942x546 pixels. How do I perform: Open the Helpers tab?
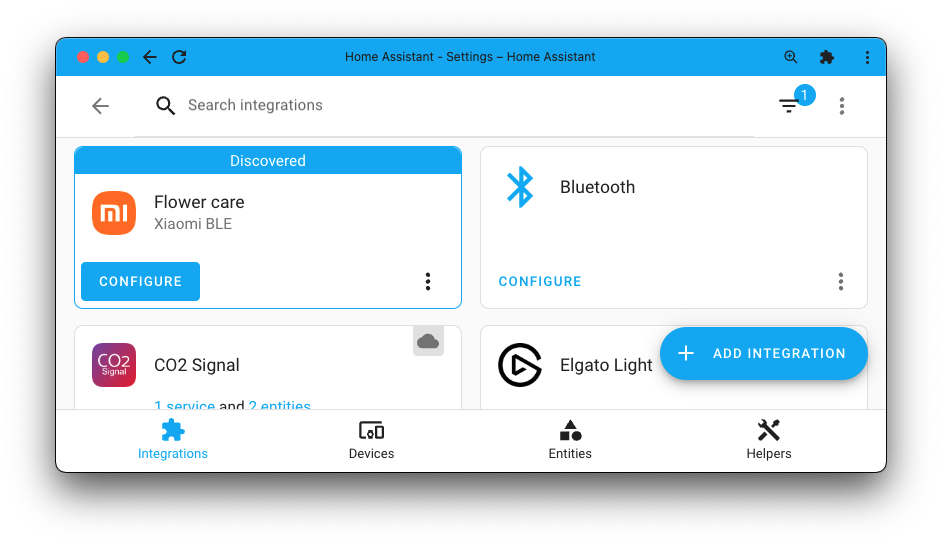(x=768, y=440)
